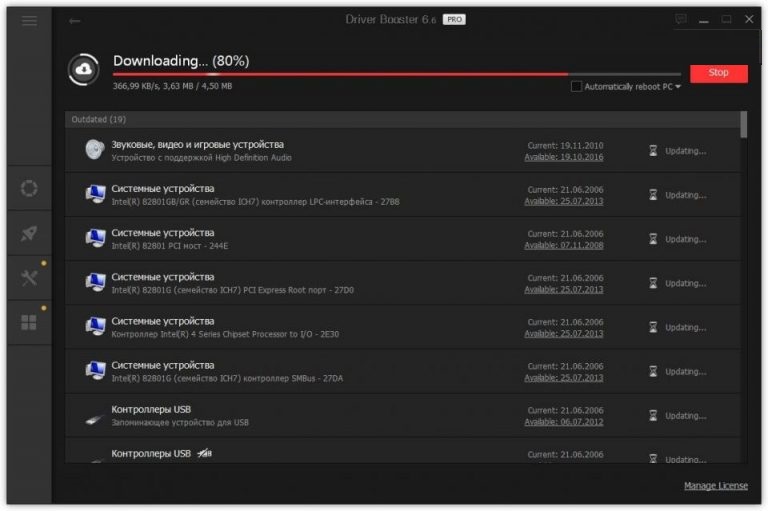
Task: Stop the driver download
Action: [719, 73]
